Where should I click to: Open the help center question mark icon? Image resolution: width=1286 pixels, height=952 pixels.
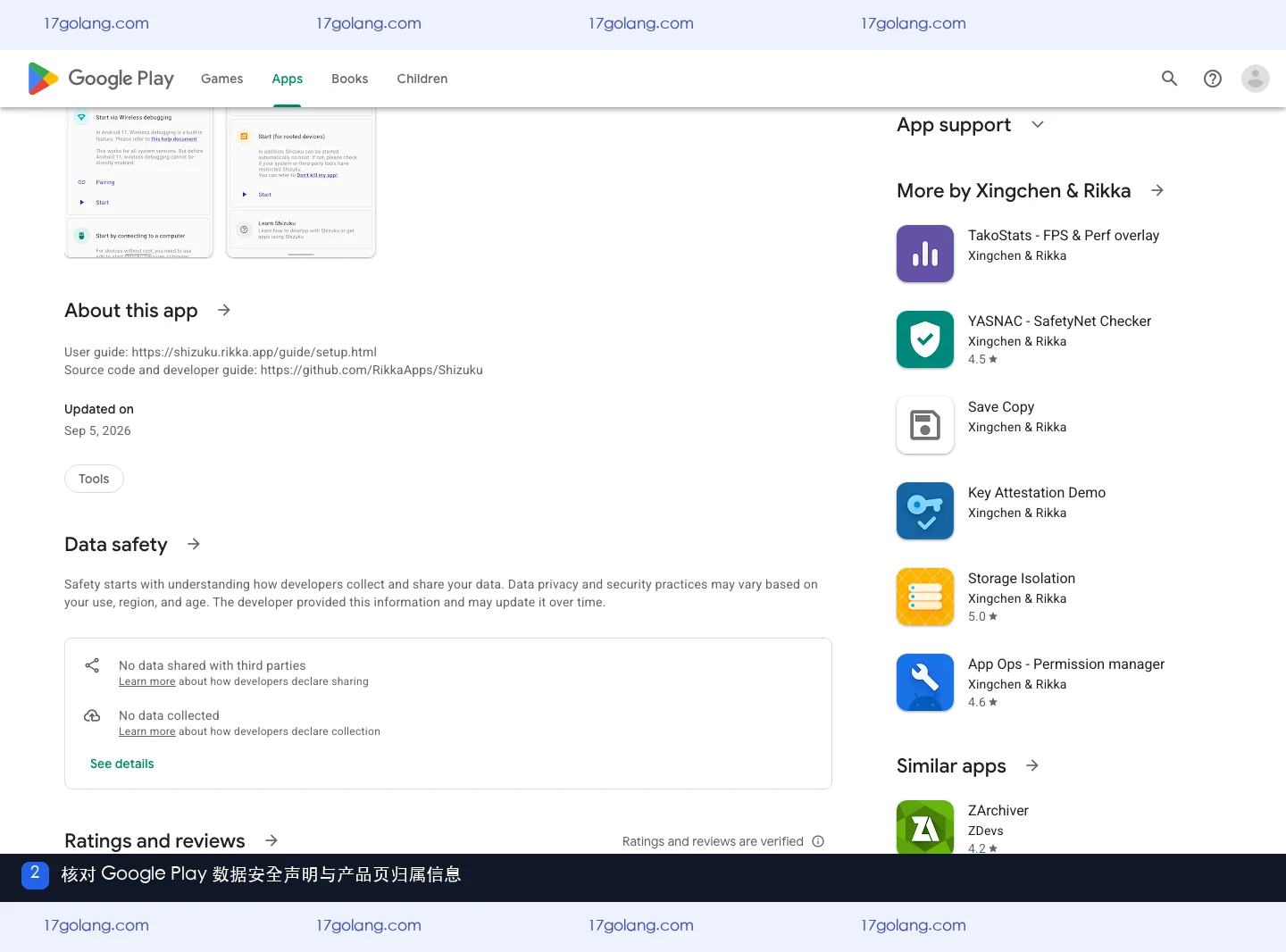[x=1212, y=79]
